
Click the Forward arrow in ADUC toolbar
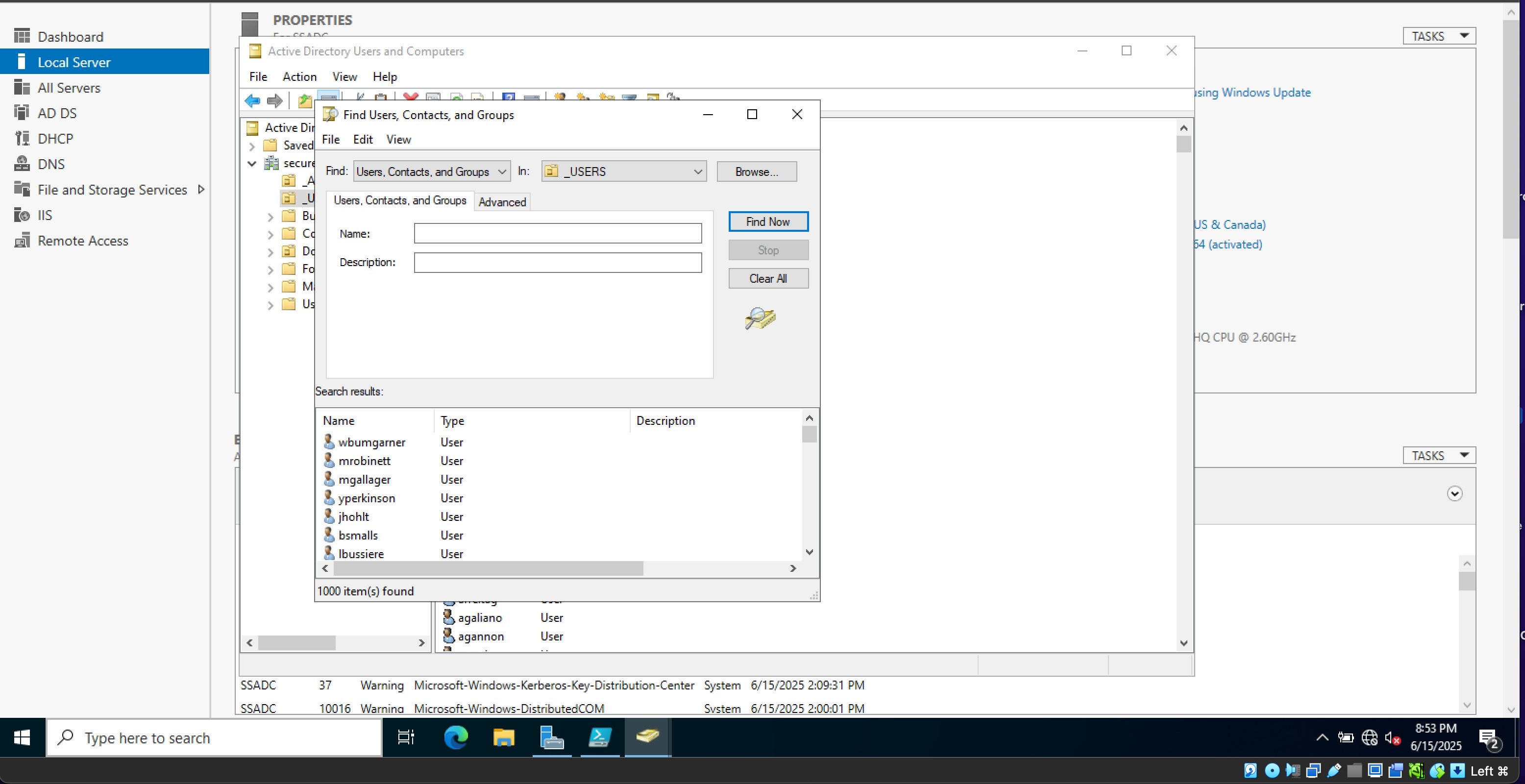tap(275, 100)
